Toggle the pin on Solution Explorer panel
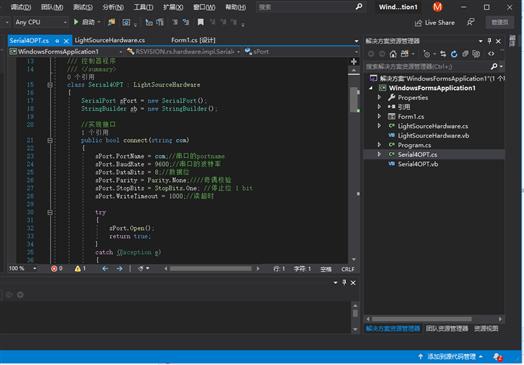 (489, 41)
